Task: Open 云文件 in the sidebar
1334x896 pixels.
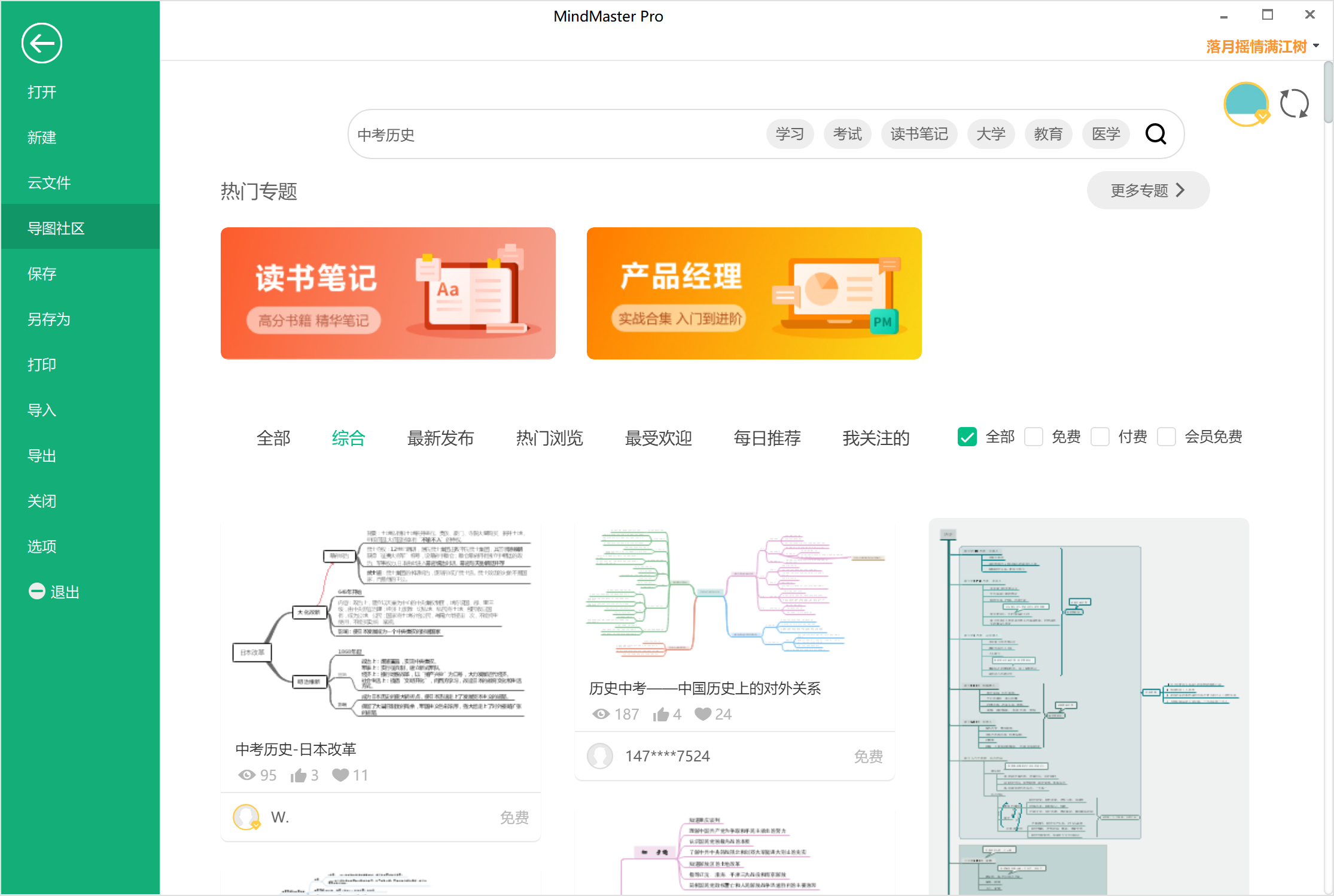Action: [x=80, y=183]
